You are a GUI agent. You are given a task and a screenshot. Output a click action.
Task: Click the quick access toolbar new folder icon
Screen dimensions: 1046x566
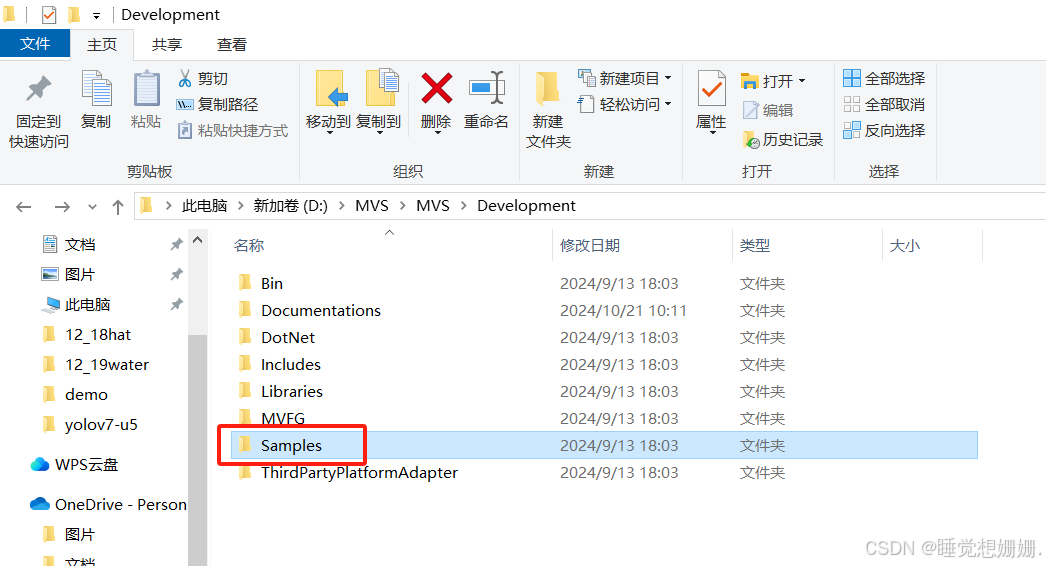[74, 14]
